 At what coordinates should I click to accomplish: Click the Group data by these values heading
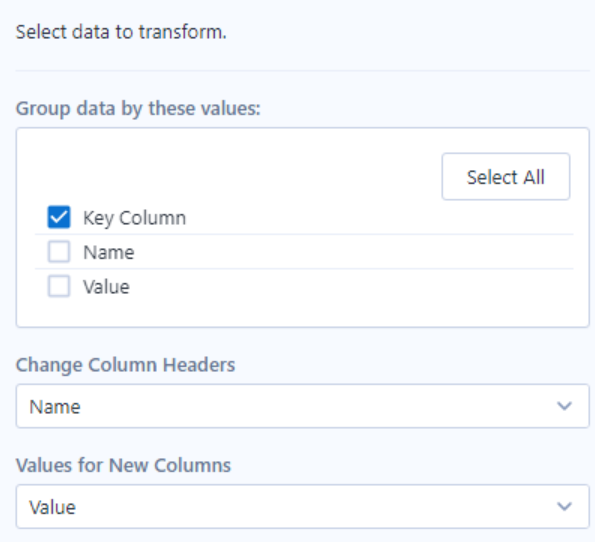(x=138, y=109)
